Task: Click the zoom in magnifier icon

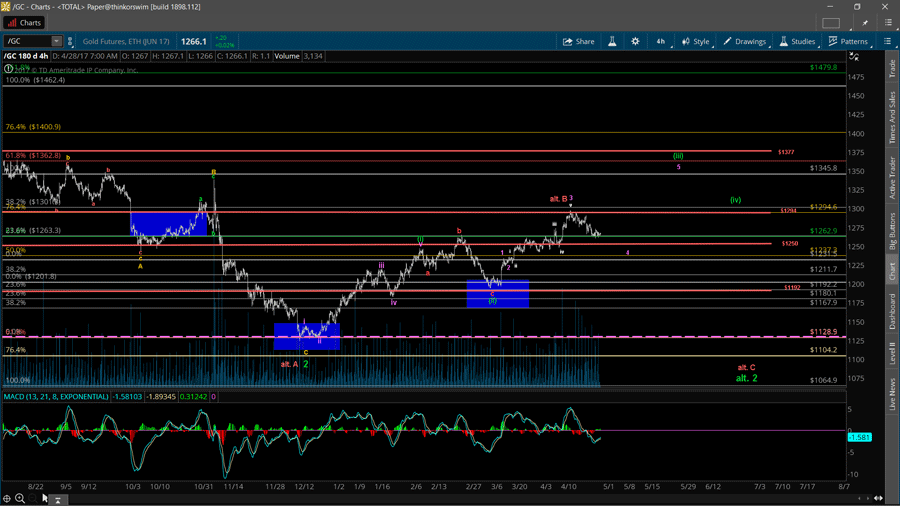Action: coord(20,498)
